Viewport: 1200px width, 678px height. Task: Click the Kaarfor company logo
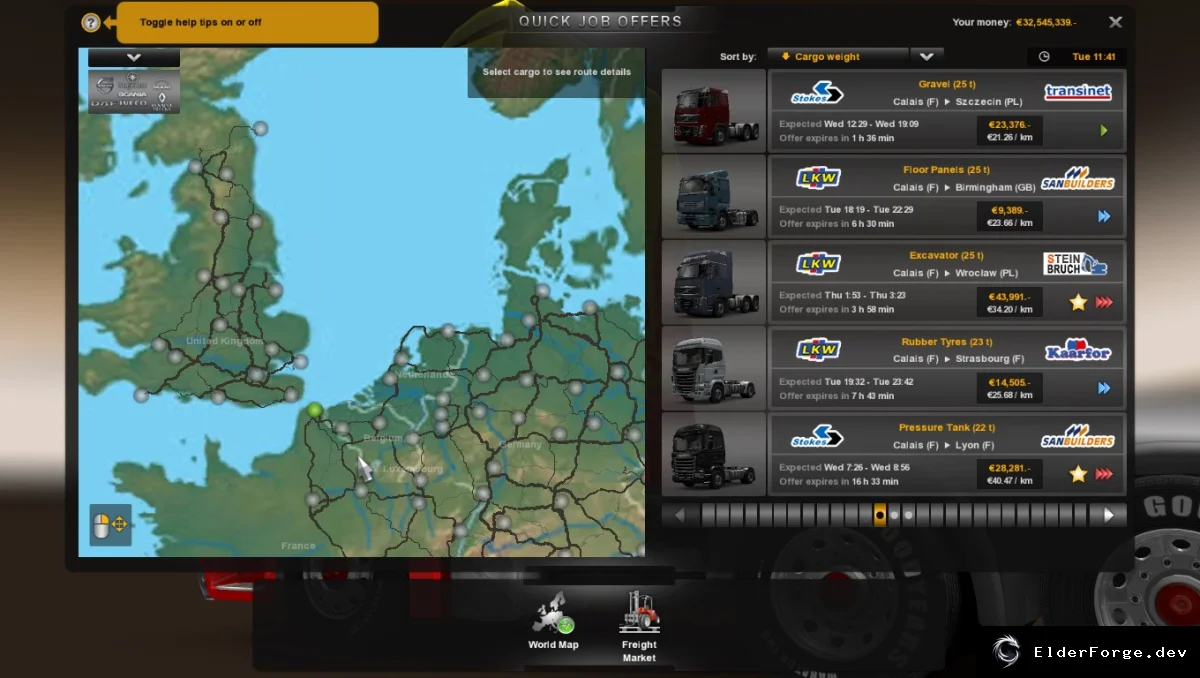[1078, 350]
